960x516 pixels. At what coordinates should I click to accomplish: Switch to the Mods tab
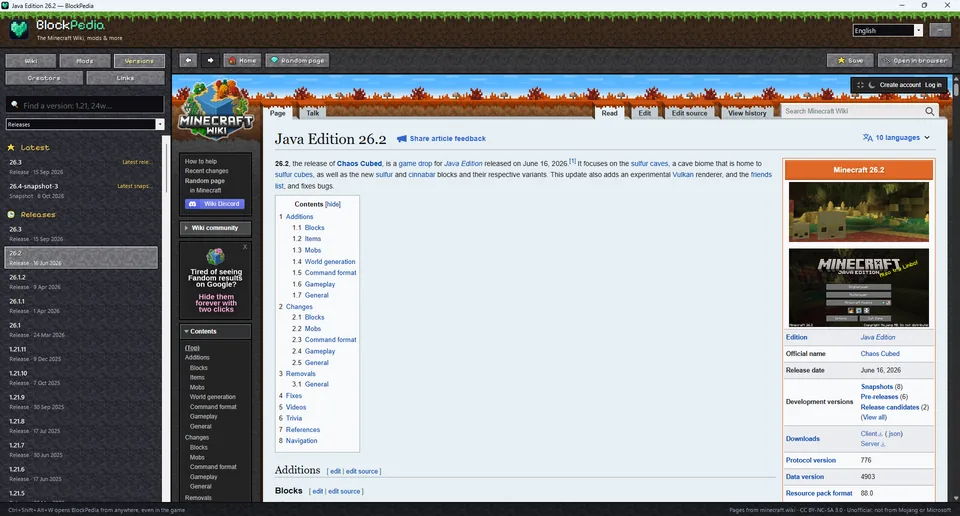tap(85, 61)
